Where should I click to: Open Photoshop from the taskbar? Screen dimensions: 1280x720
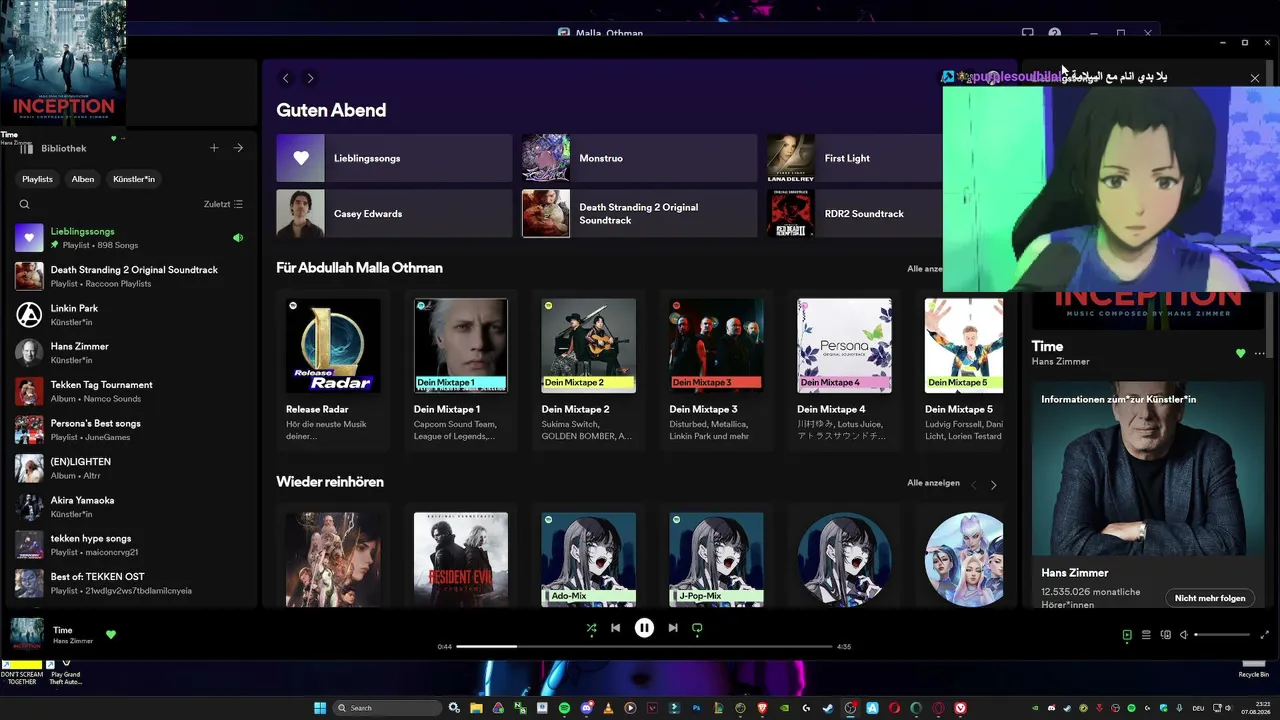696,708
